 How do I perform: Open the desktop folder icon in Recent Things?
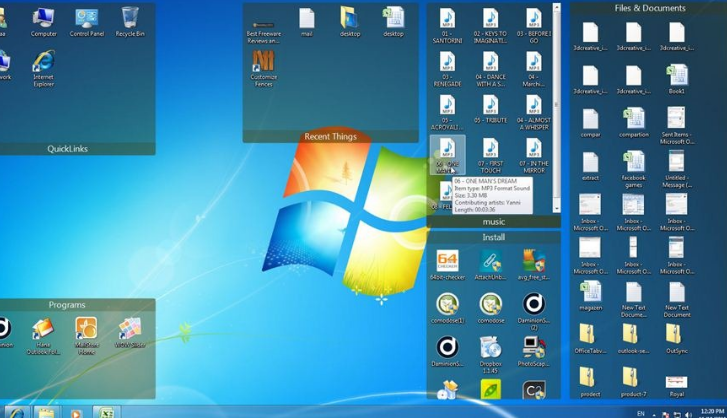tap(350, 21)
